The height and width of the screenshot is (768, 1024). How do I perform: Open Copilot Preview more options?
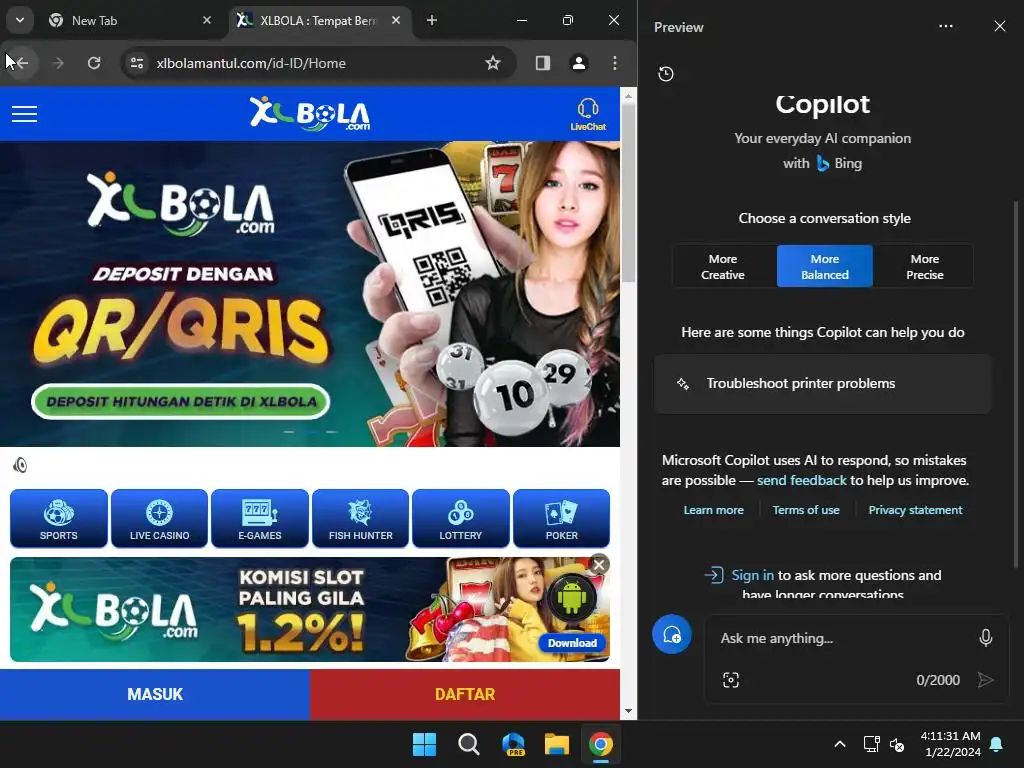point(946,26)
